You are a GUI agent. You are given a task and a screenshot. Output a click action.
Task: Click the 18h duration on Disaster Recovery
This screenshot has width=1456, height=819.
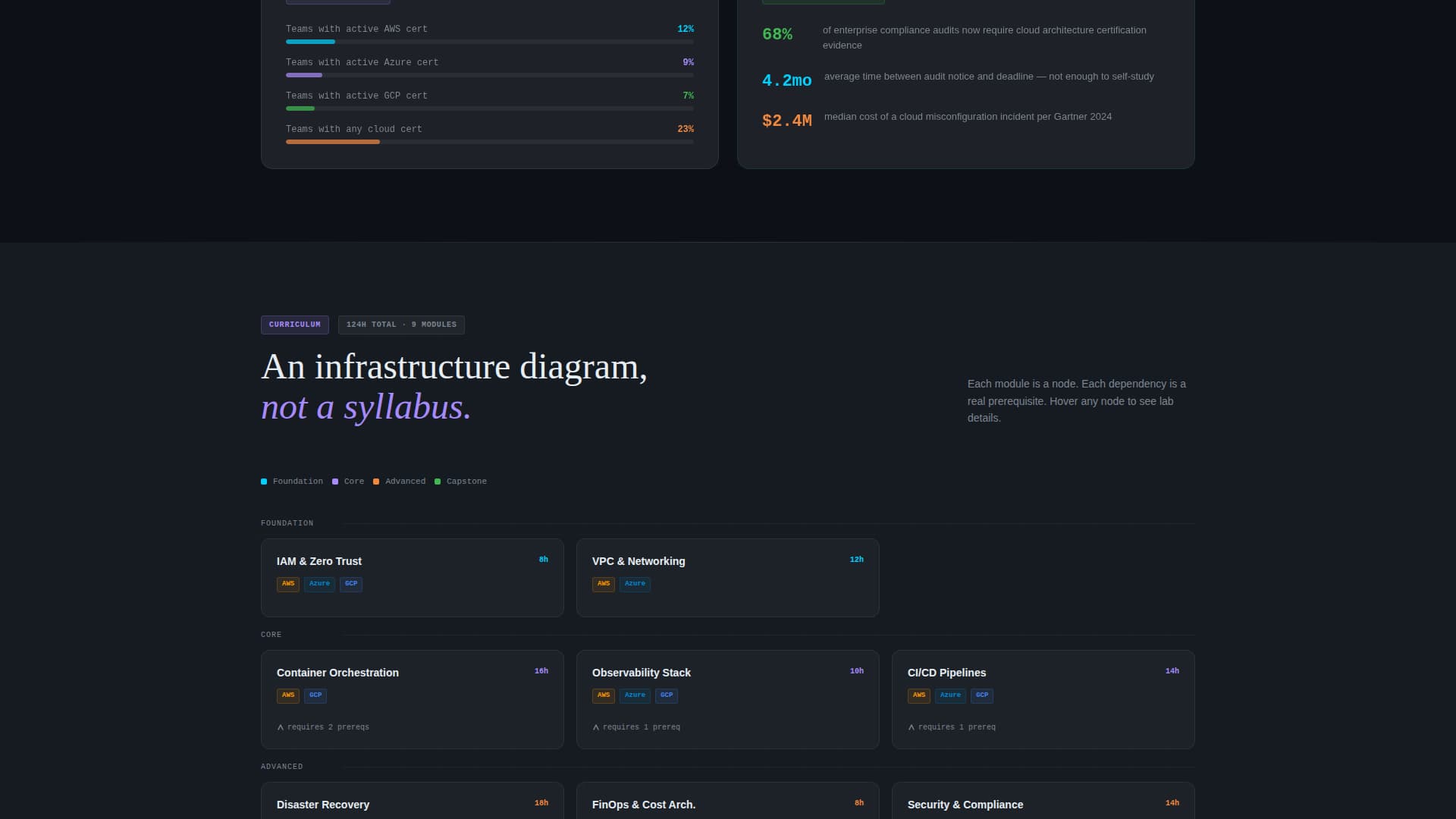pyautogui.click(x=541, y=803)
